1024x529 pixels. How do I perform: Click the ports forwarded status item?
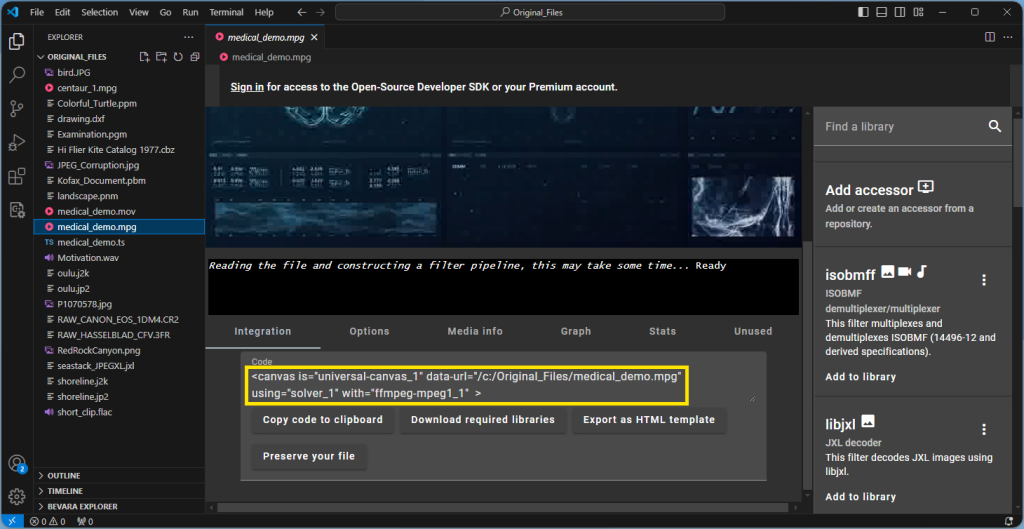click(x=85, y=521)
